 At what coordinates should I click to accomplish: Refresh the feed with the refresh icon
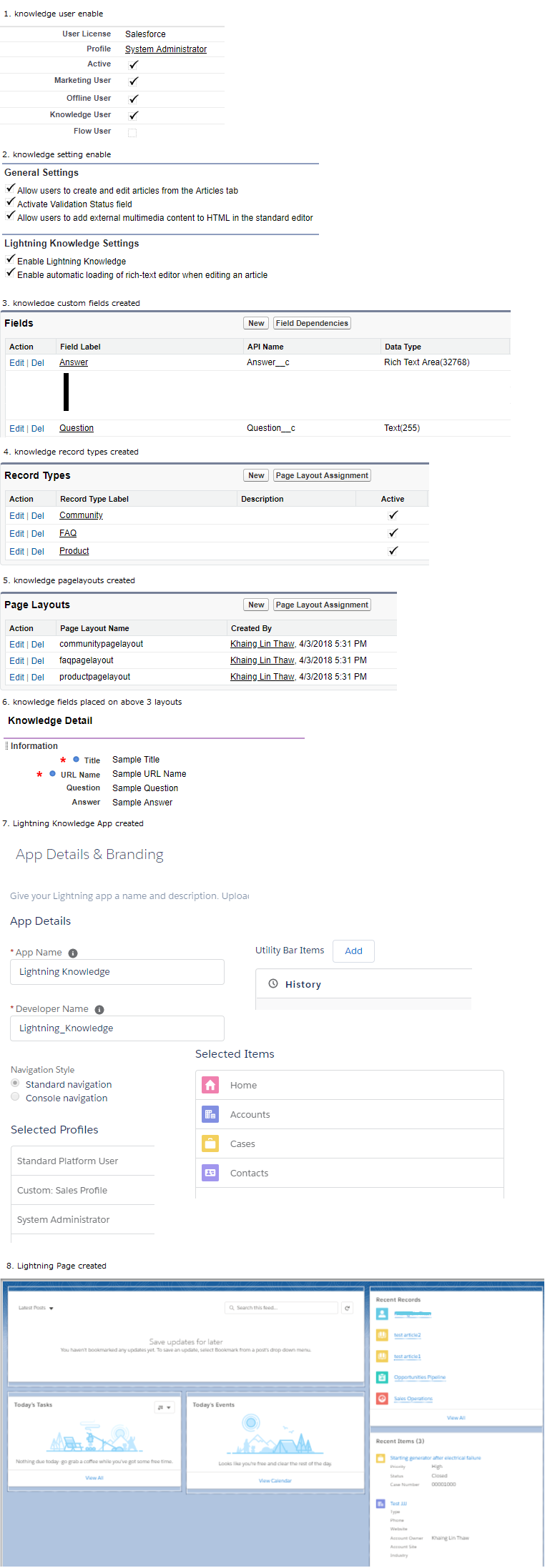tap(347, 1308)
